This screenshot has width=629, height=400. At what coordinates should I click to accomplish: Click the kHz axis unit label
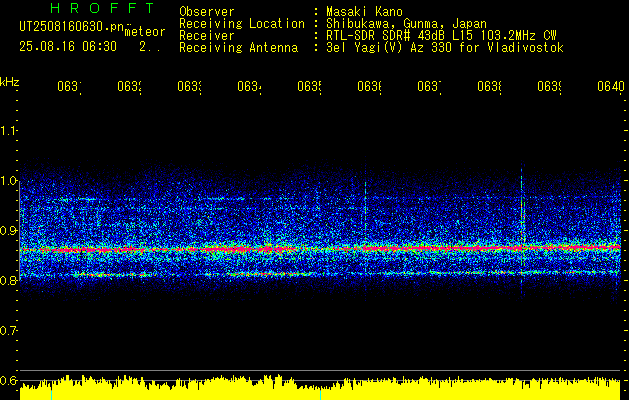click(10, 82)
